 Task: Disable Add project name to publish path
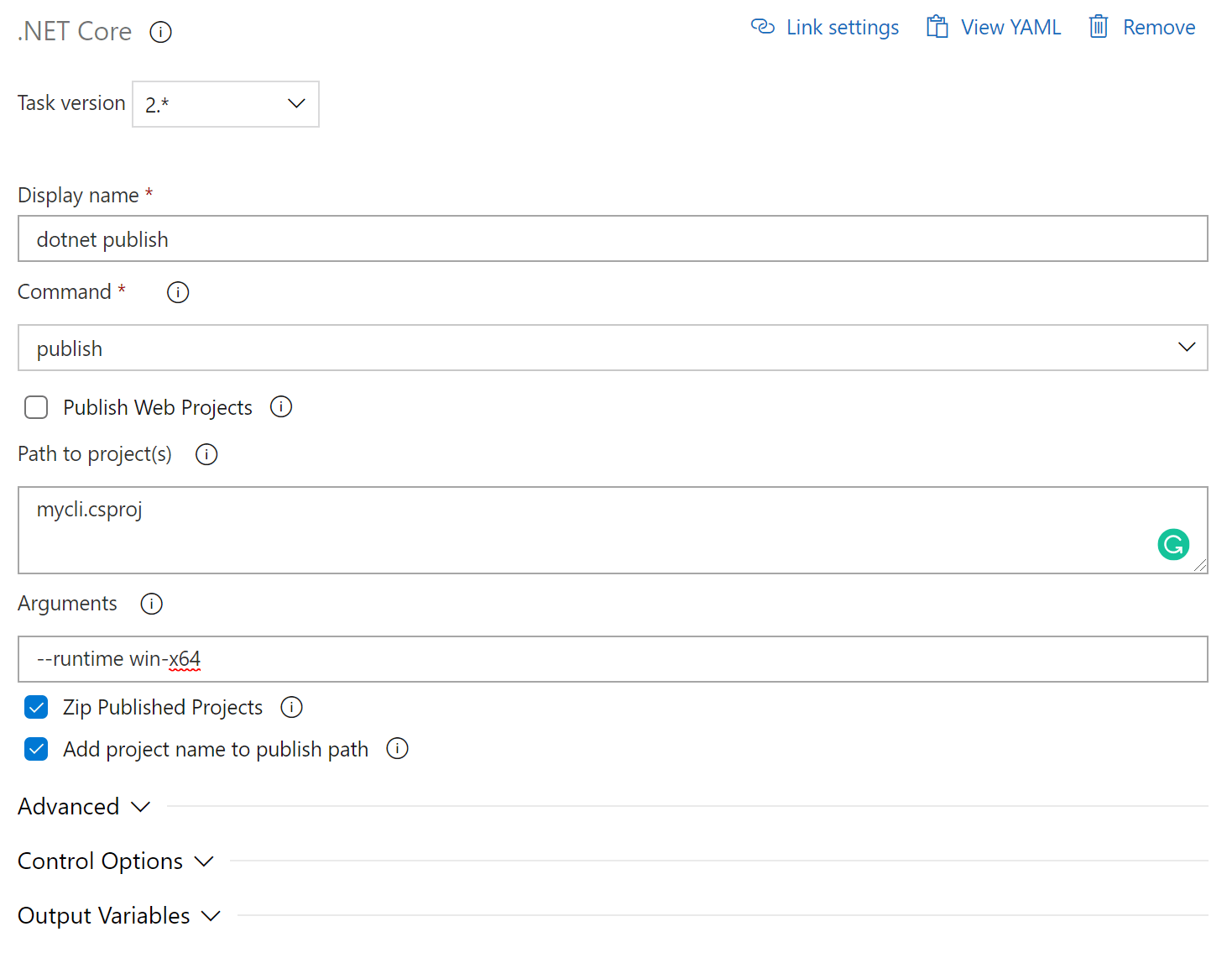coord(36,748)
